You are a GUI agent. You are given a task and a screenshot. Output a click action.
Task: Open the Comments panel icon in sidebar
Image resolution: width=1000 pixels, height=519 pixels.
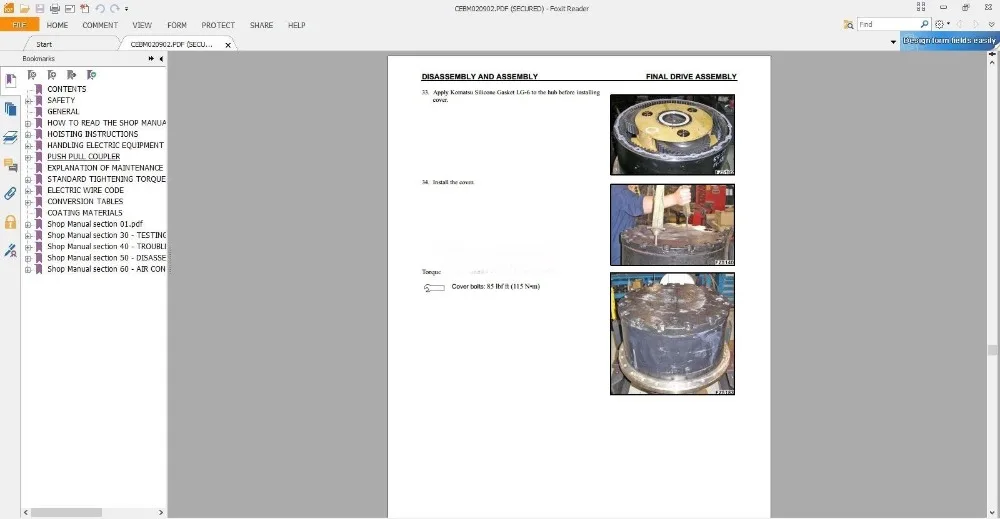[x=10, y=165]
